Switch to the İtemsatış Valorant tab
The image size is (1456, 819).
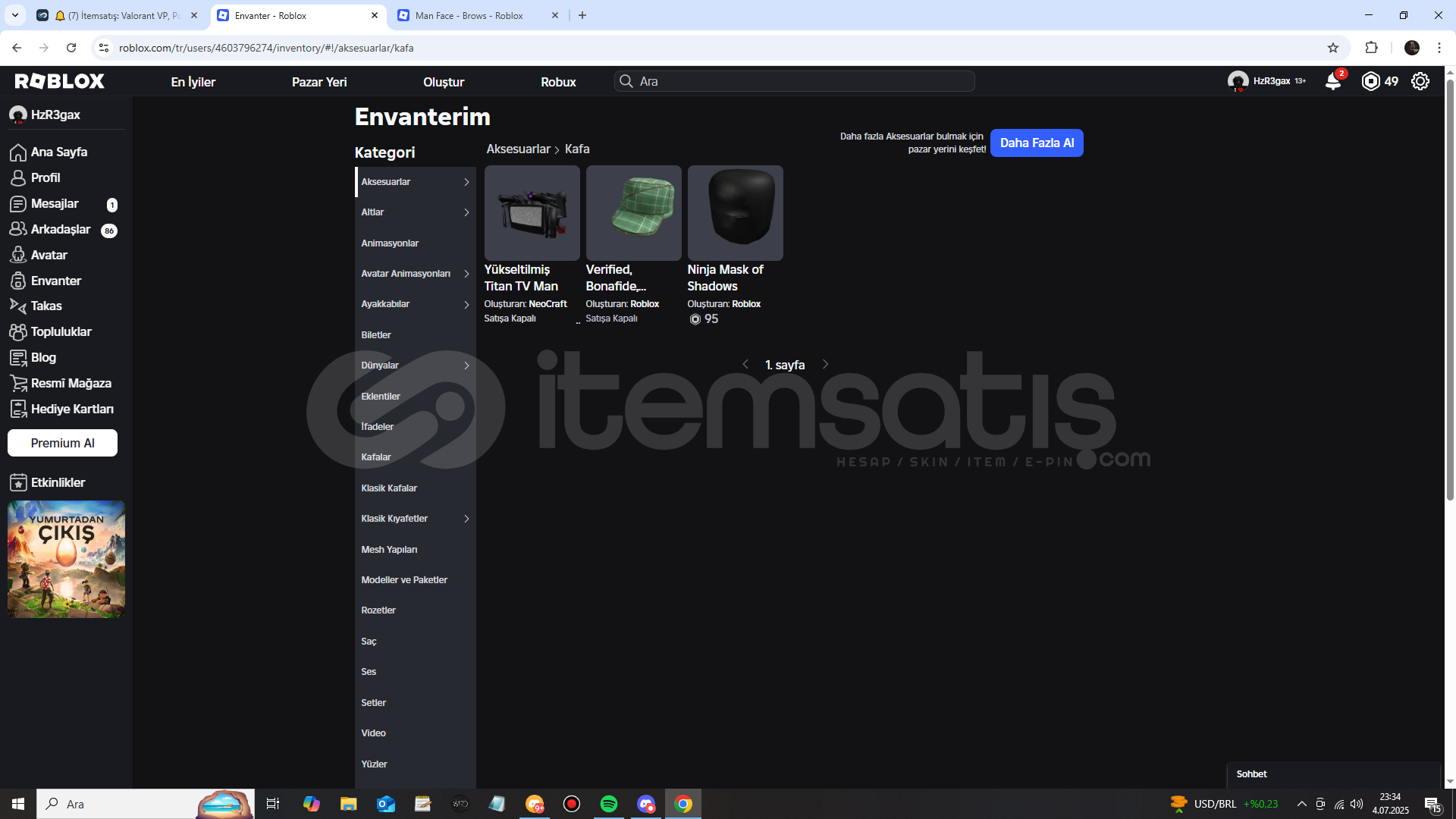[x=118, y=15]
